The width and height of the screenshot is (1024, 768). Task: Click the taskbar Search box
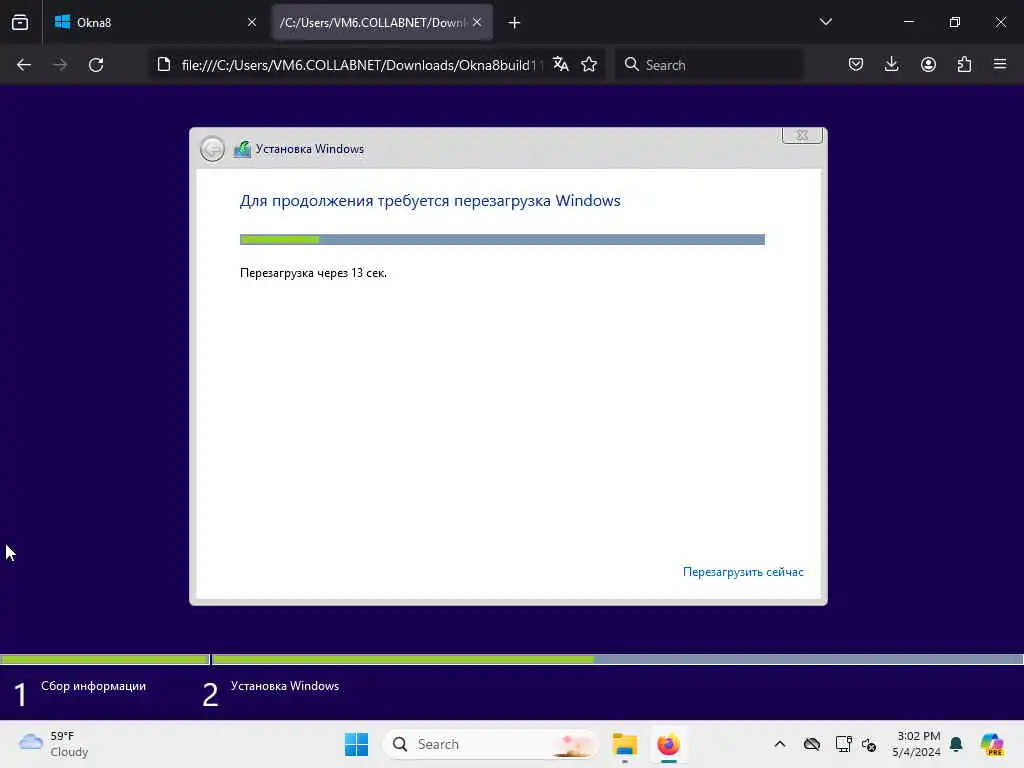click(x=491, y=744)
